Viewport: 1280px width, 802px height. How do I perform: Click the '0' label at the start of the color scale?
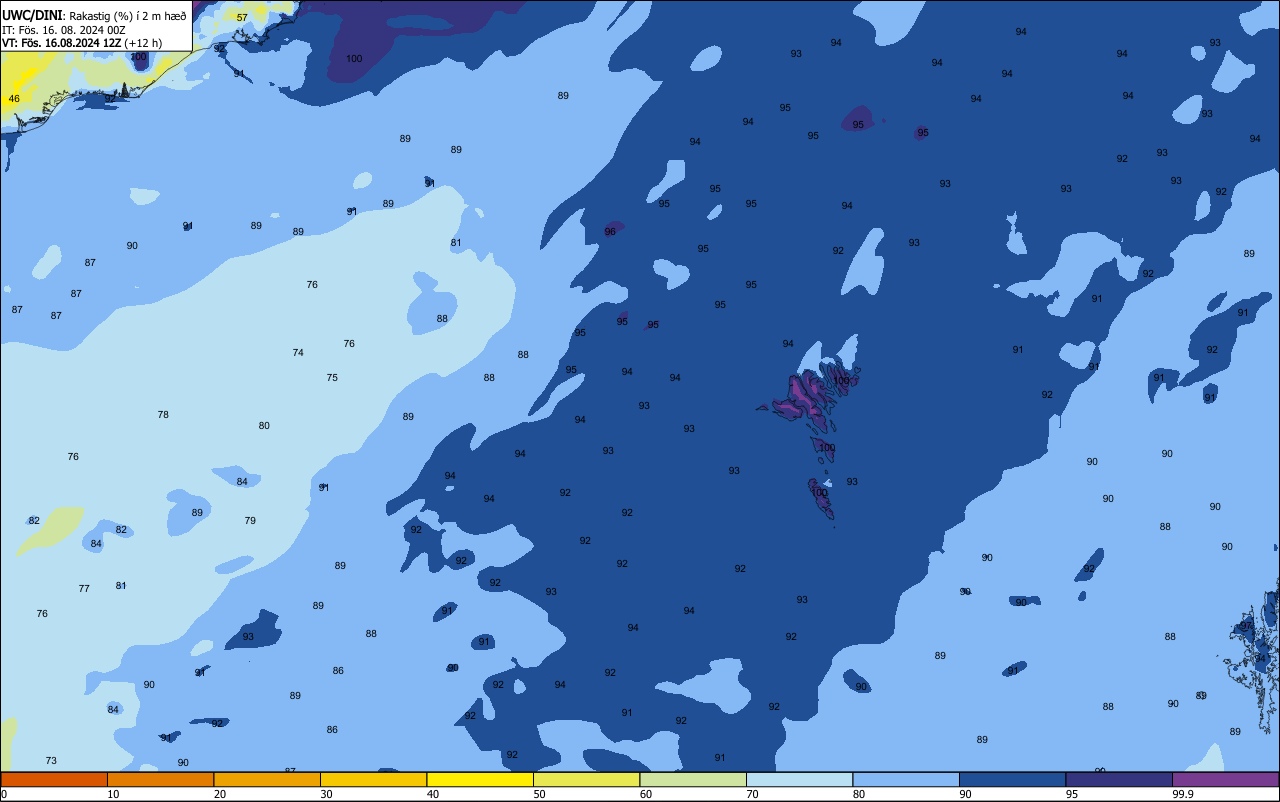click(x=4, y=794)
